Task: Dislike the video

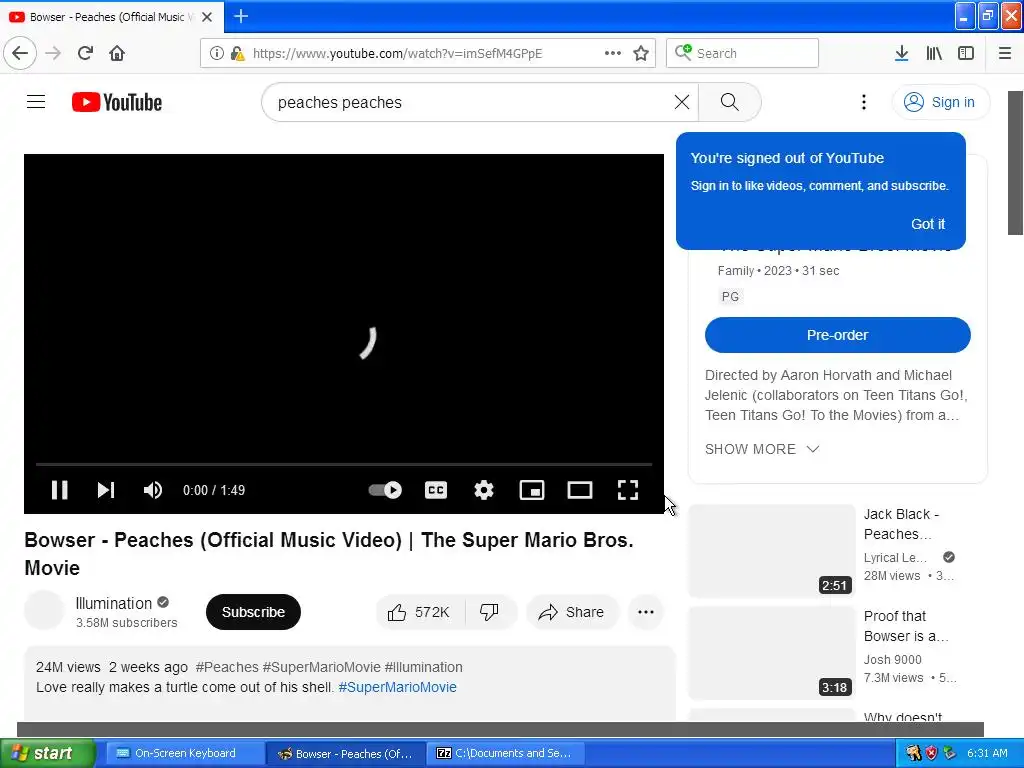Action: click(x=489, y=612)
